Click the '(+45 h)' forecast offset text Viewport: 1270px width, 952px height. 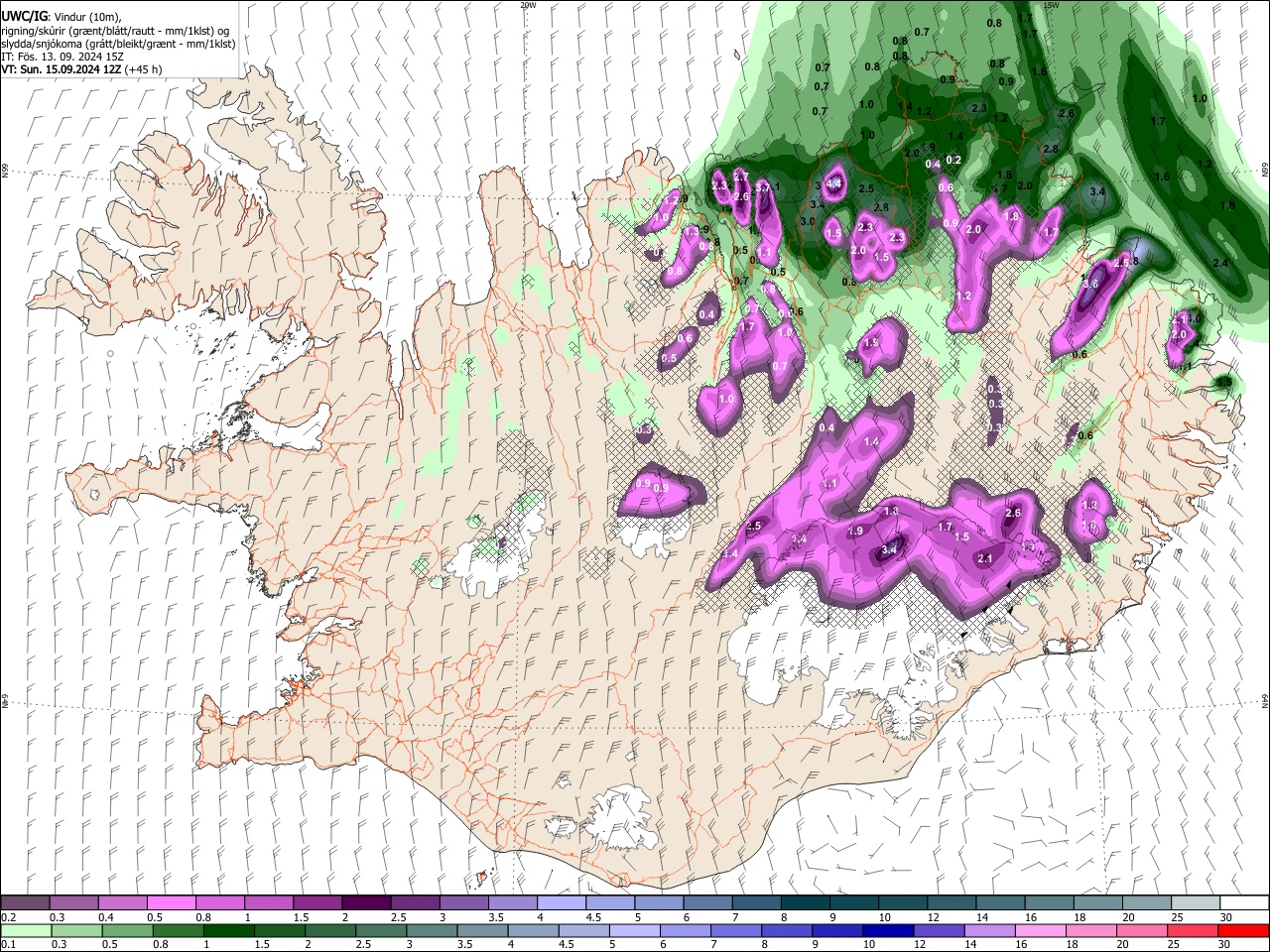coord(144,69)
